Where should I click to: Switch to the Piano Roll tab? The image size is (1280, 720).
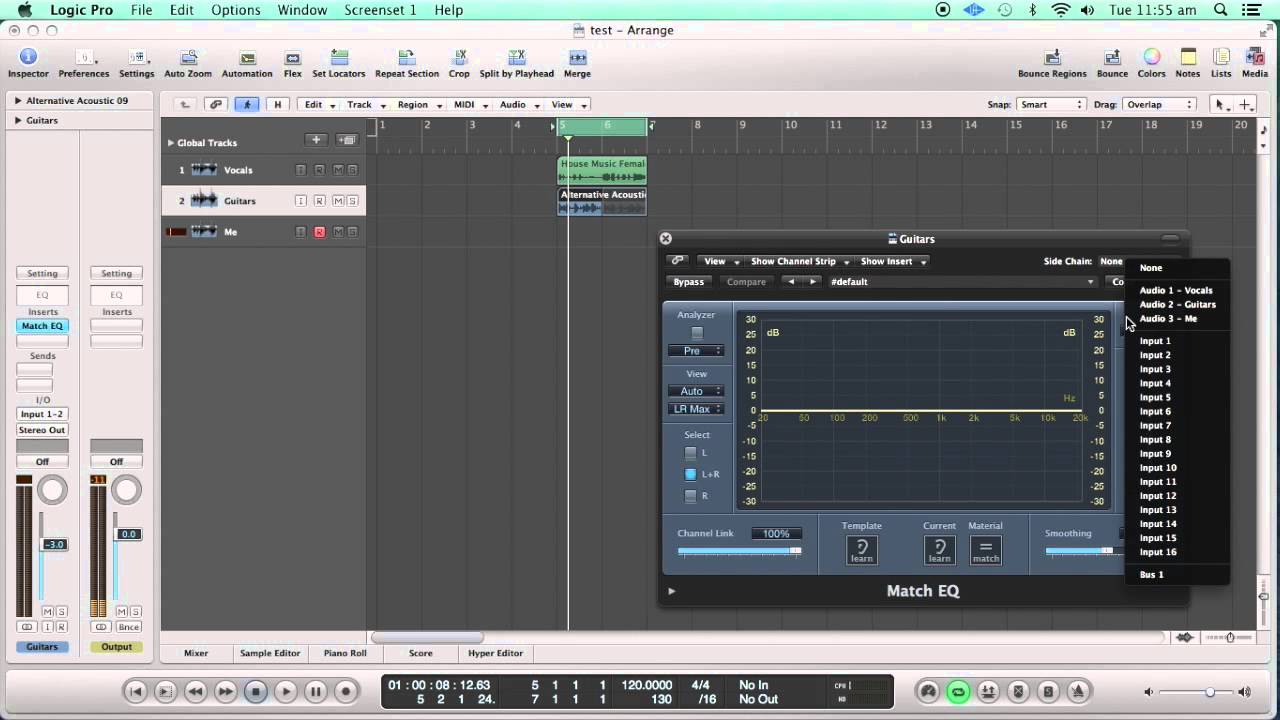(344, 653)
